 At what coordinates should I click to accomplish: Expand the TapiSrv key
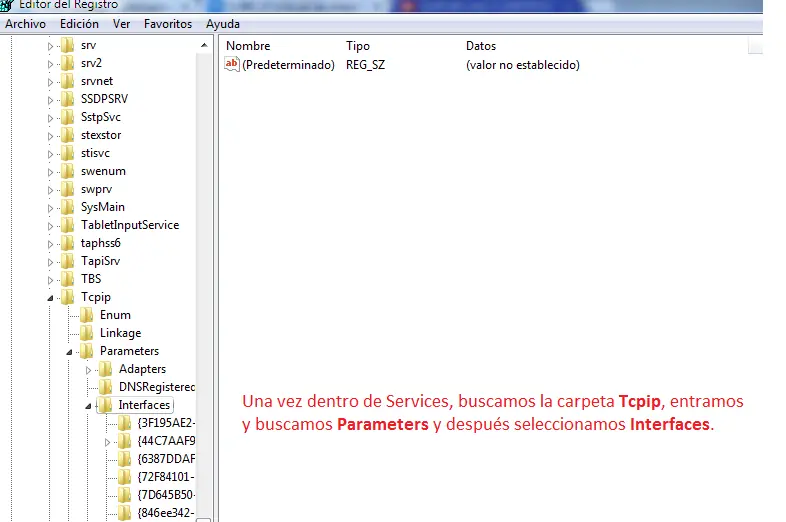(50, 262)
